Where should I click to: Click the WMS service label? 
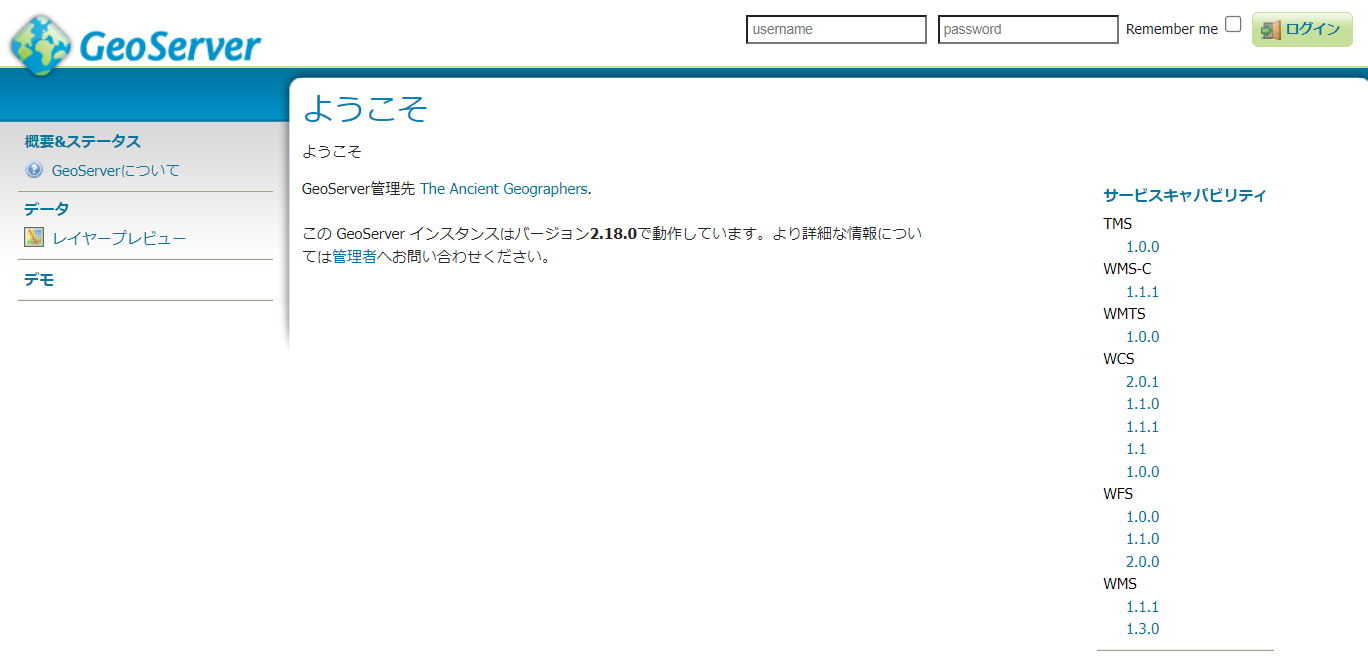point(1120,584)
